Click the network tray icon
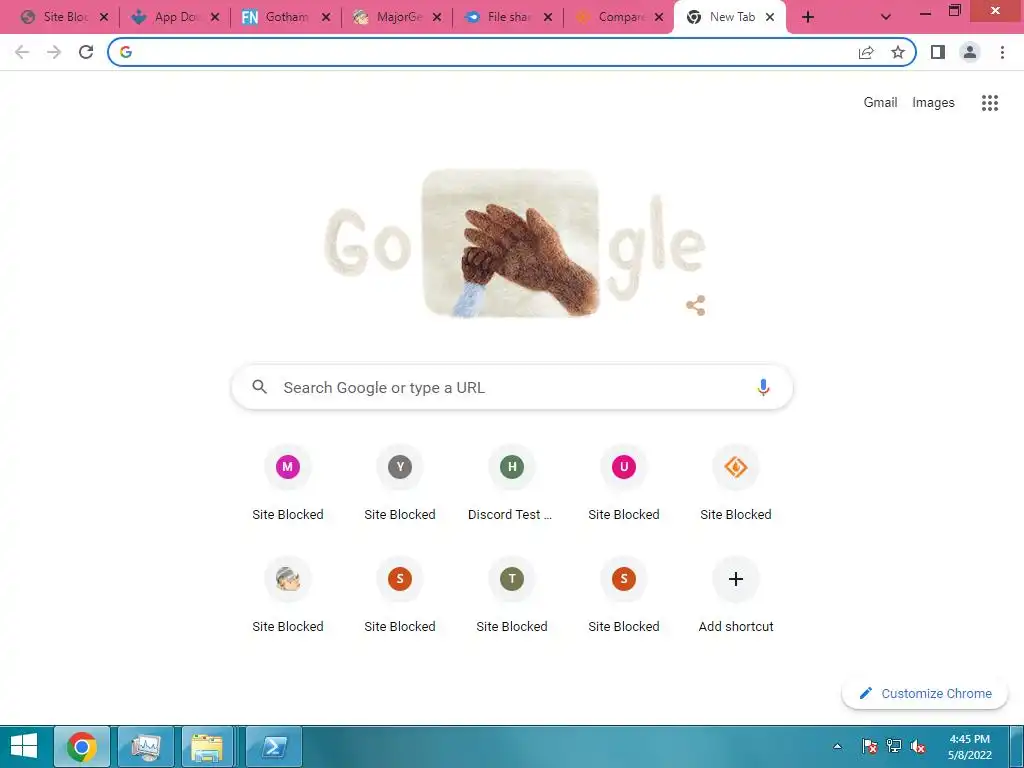Image resolution: width=1024 pixels, height=768 pixels. click(893, 746)
